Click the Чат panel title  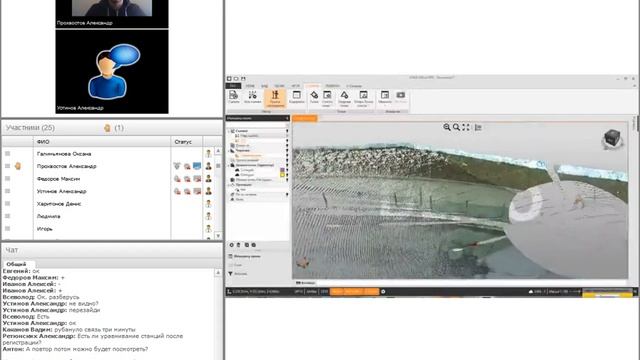coord(11,250)
